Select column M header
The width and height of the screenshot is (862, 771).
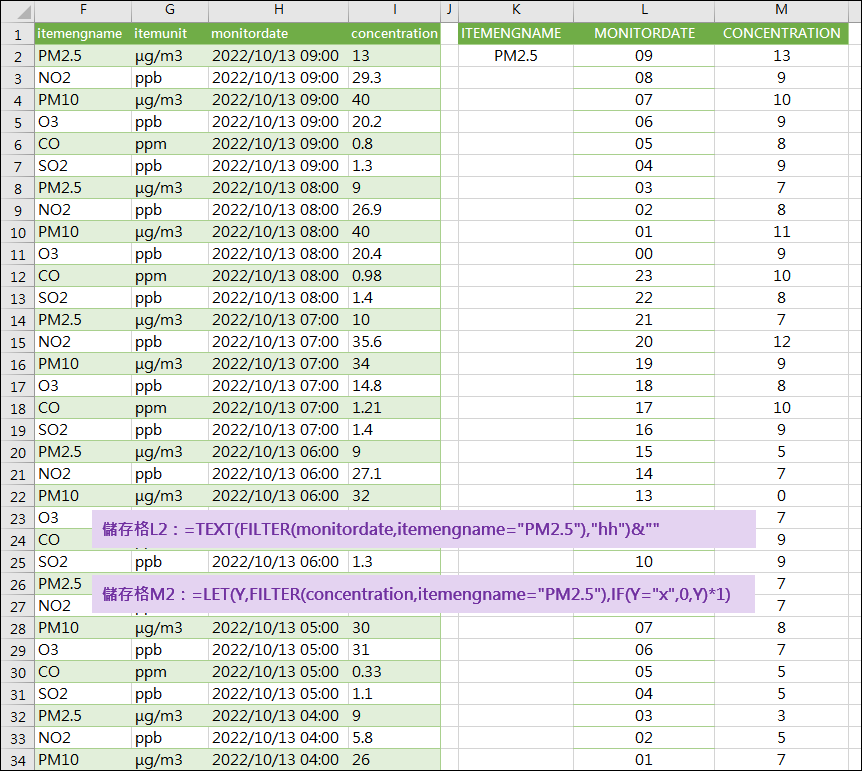tap(781, 10)
